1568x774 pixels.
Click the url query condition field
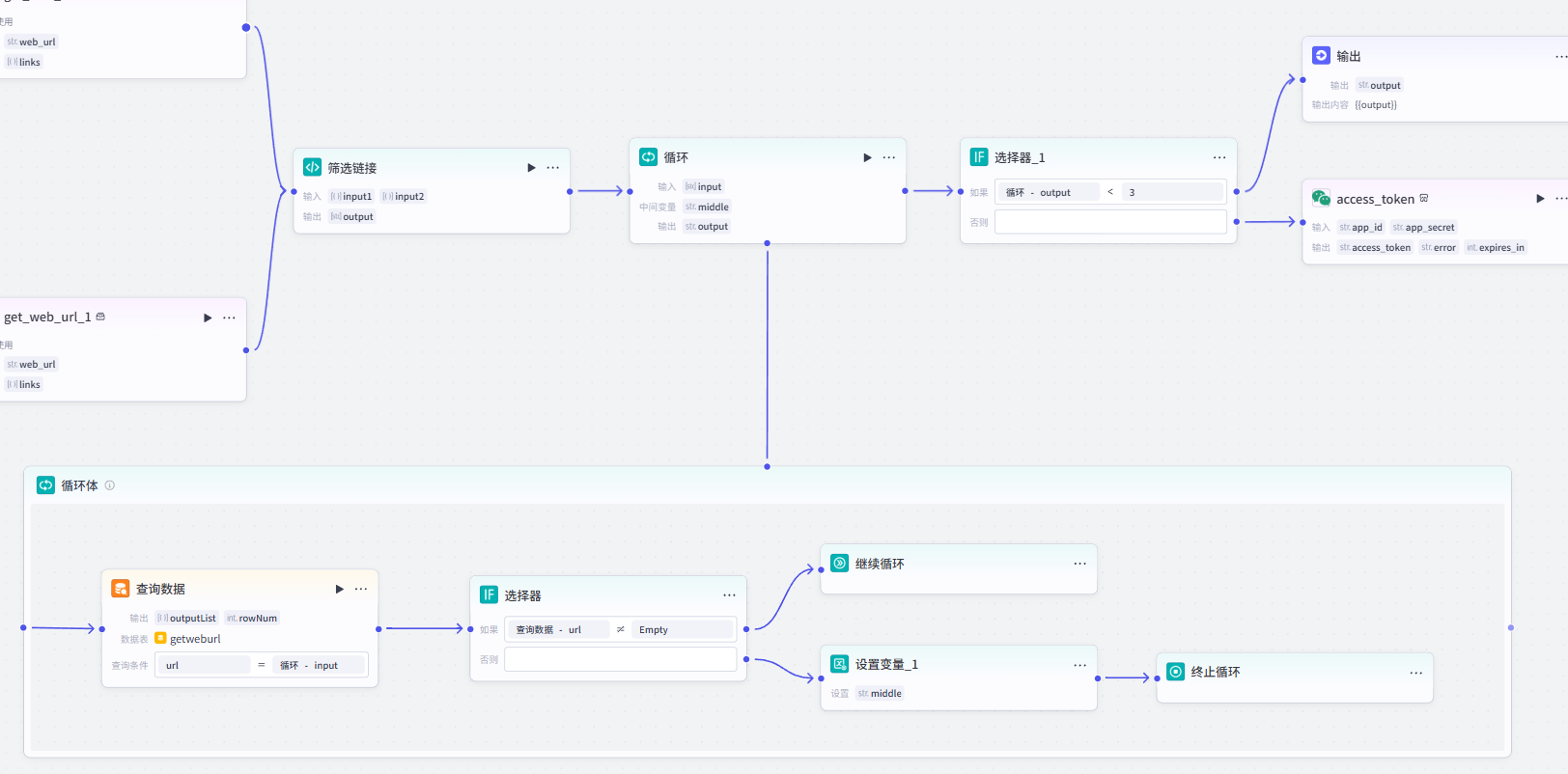click(x=205, y=665)
